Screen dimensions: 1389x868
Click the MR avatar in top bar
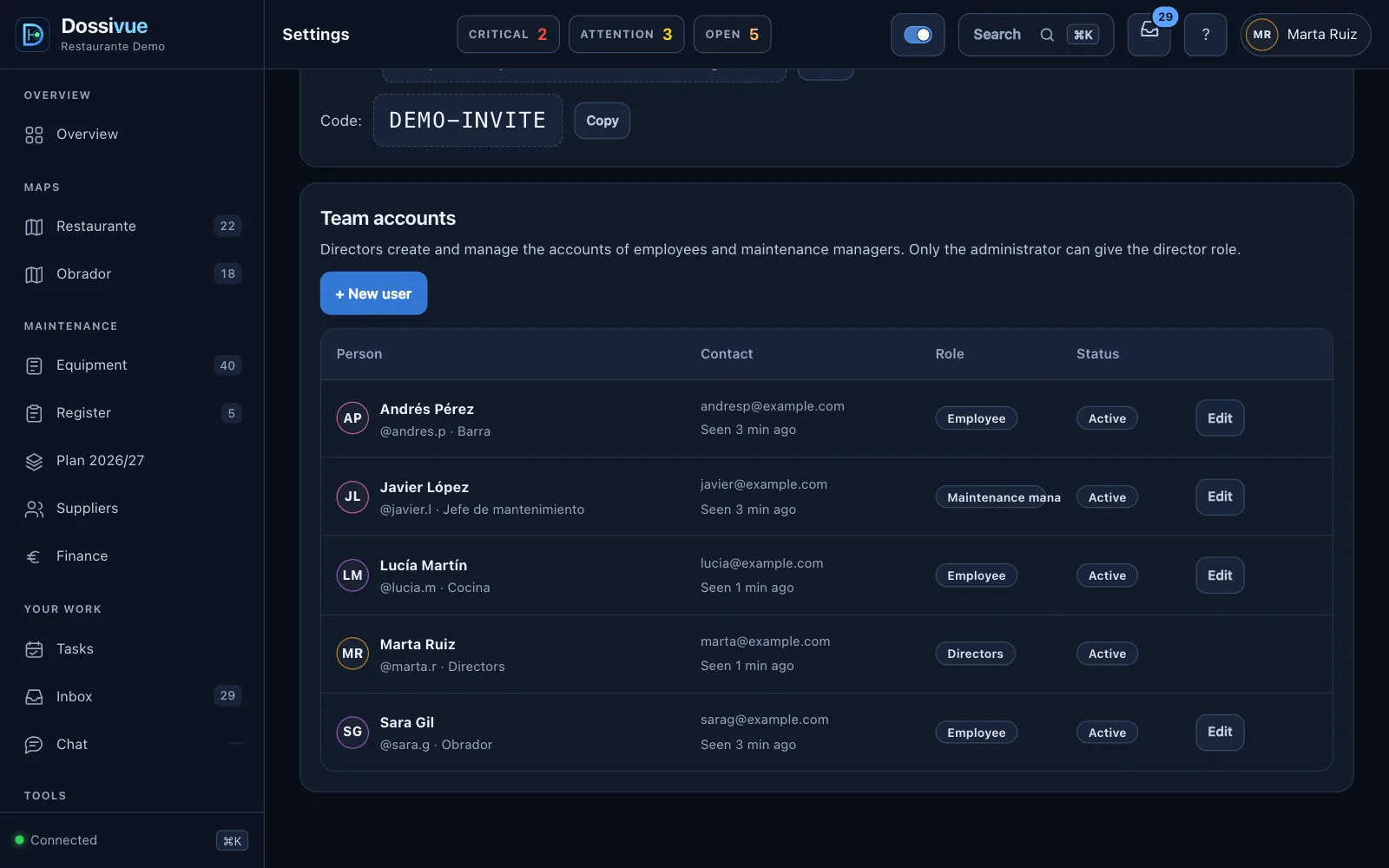[1262, 35]
